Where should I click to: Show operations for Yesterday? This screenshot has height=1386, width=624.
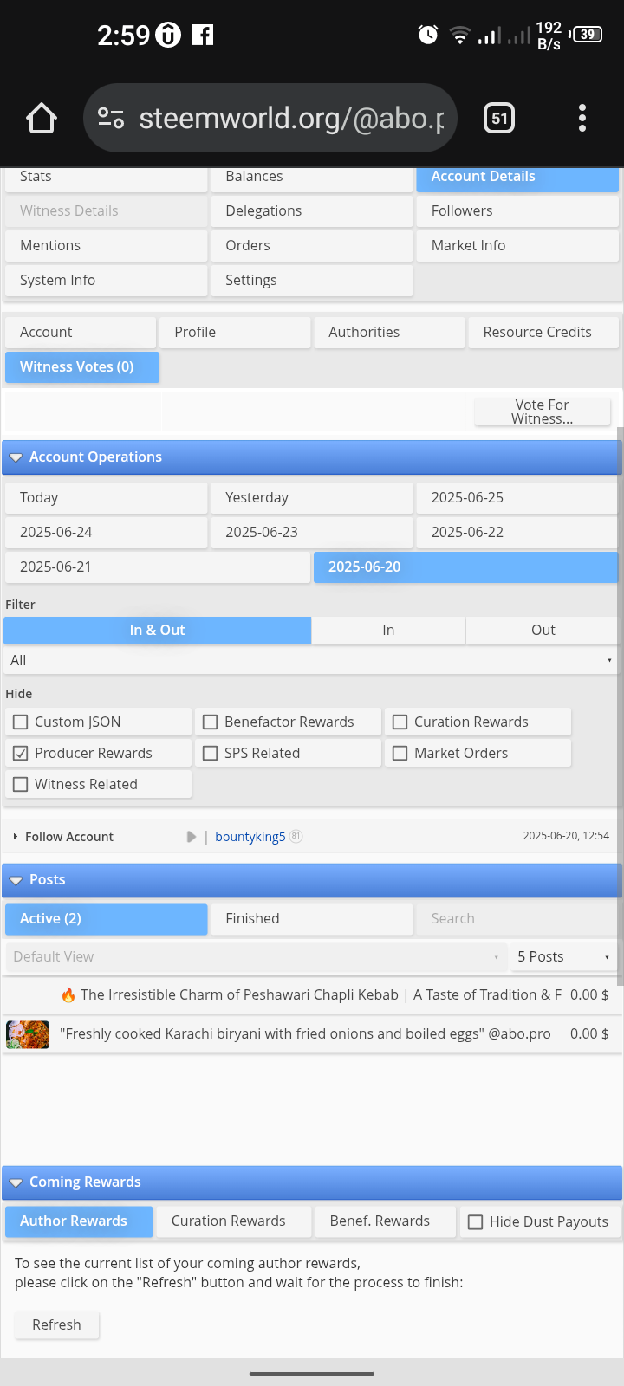click(x=311, y=498)
